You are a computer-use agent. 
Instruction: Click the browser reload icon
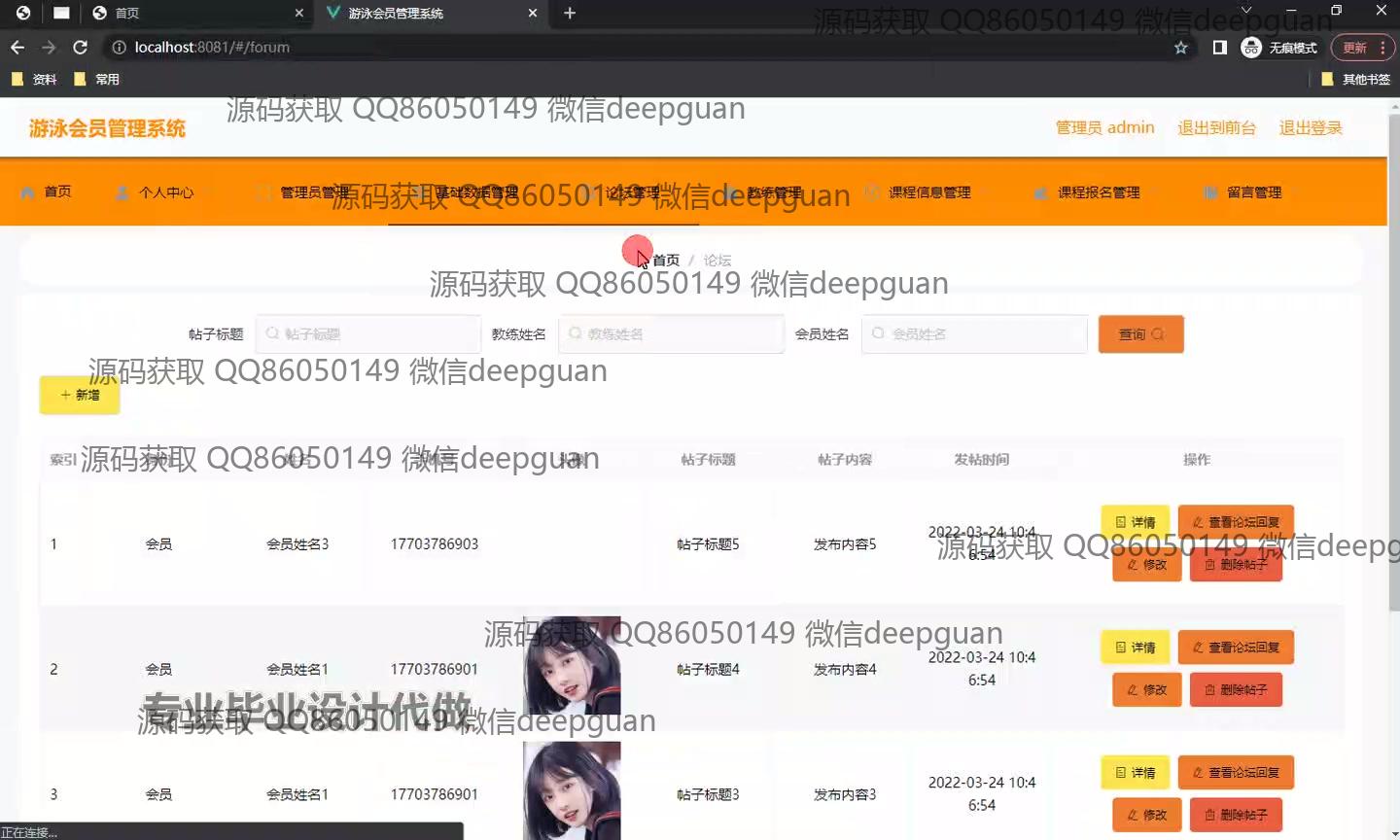(x=81, y=47)
